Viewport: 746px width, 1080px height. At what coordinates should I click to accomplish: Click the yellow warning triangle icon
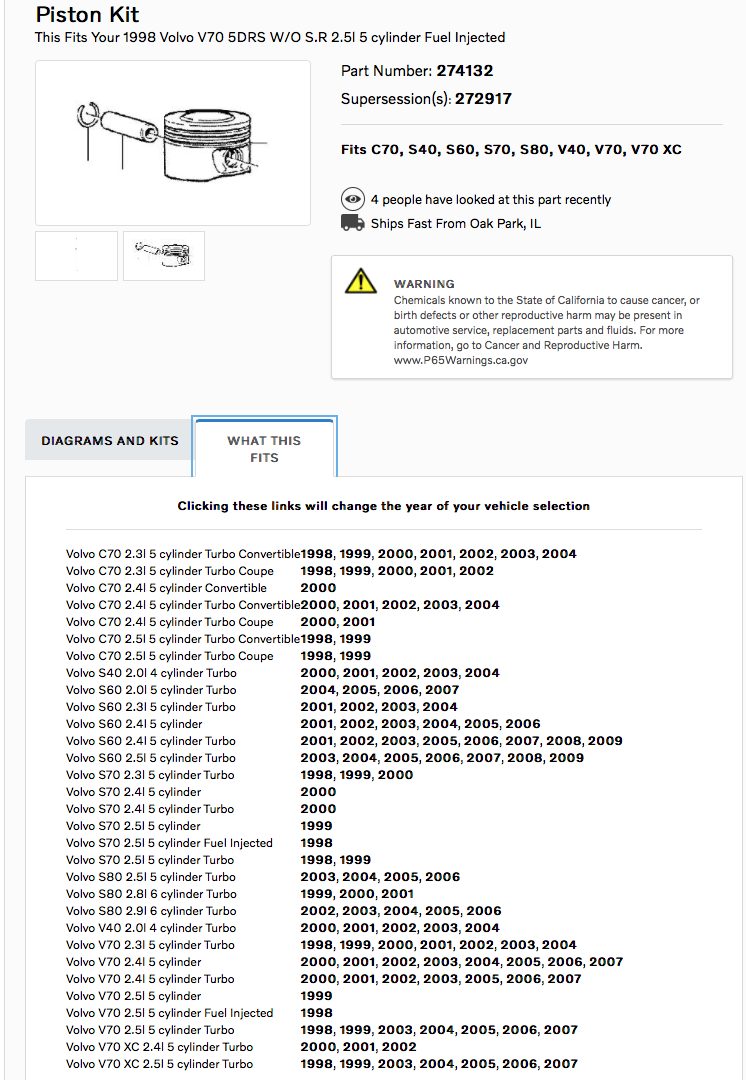tap(360, 281)
